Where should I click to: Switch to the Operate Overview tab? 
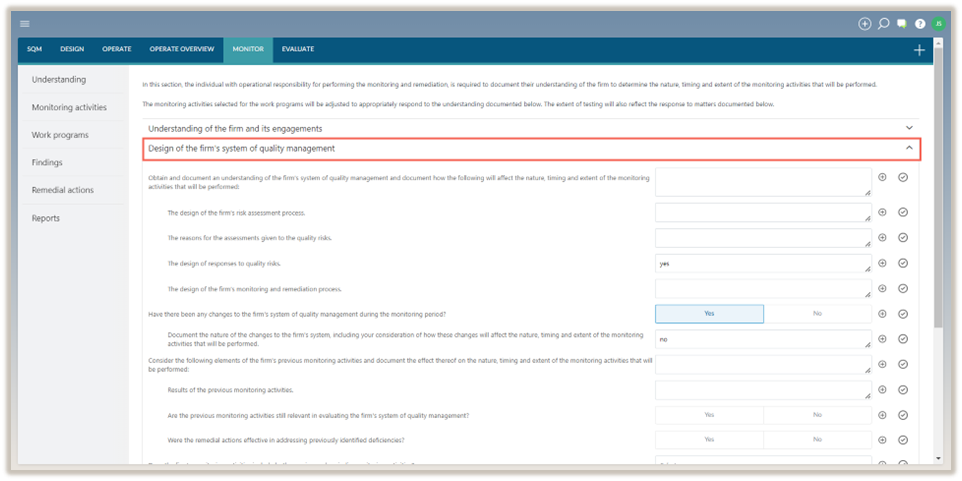click(x=182, y=49)
